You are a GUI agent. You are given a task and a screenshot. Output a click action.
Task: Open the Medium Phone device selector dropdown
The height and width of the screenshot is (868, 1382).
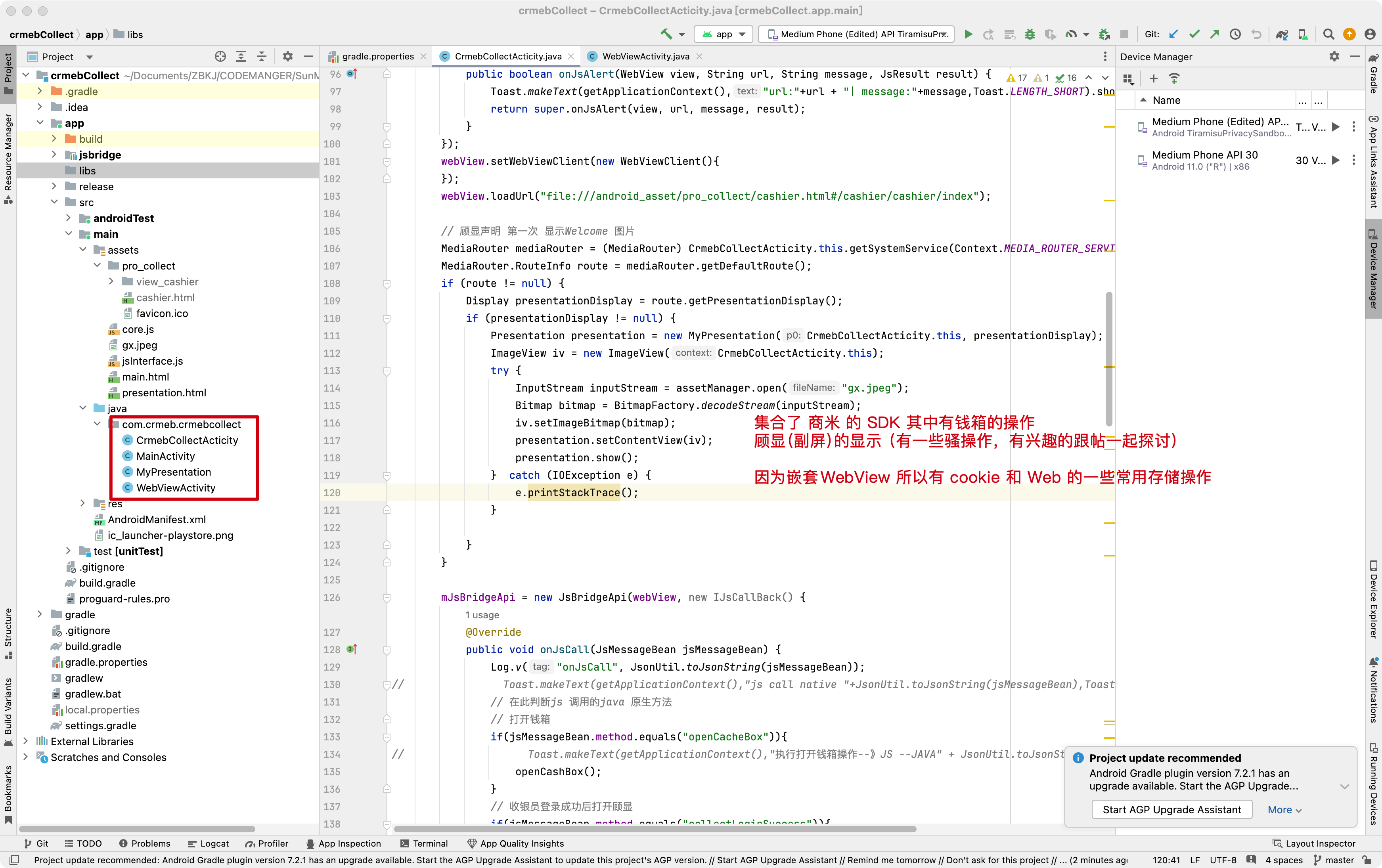click(x=856, y=34)
